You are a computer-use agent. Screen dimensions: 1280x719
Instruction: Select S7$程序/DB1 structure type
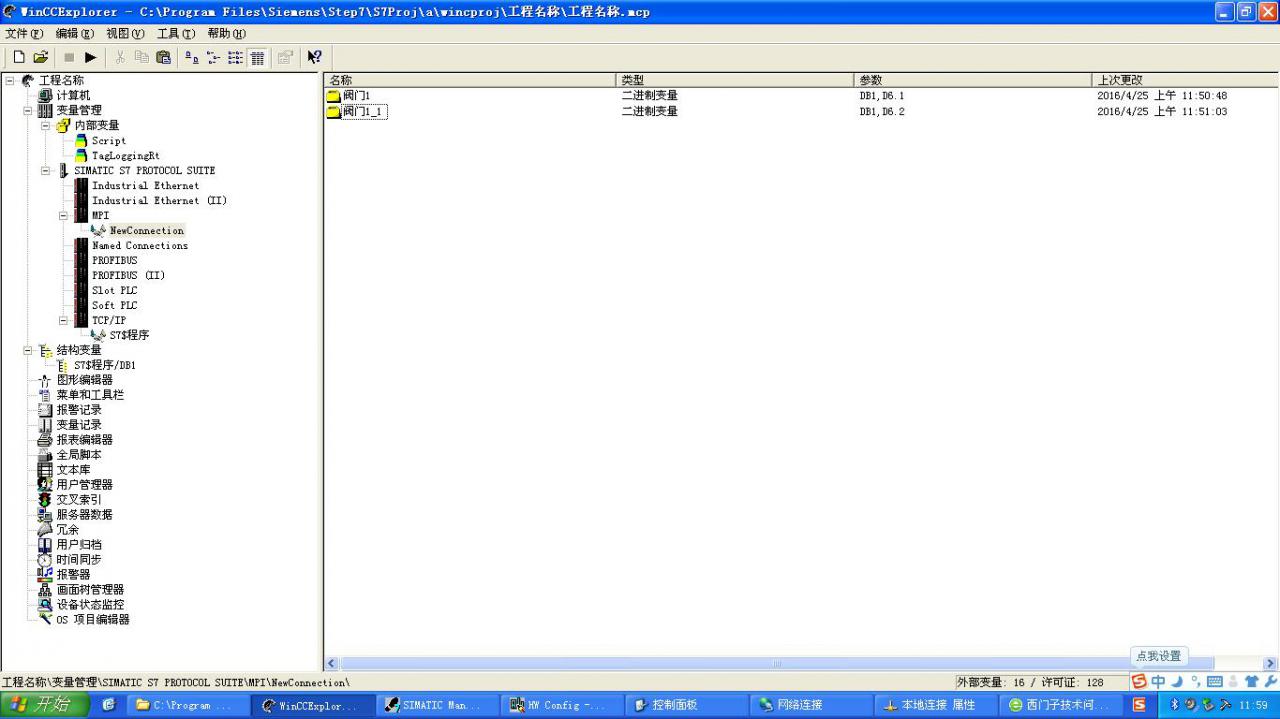[105, 365]
